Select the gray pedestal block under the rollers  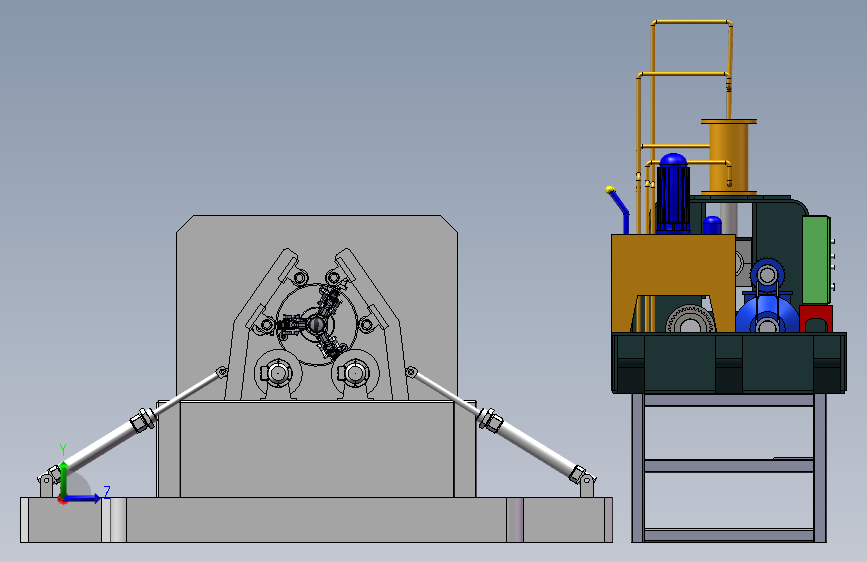317,449
